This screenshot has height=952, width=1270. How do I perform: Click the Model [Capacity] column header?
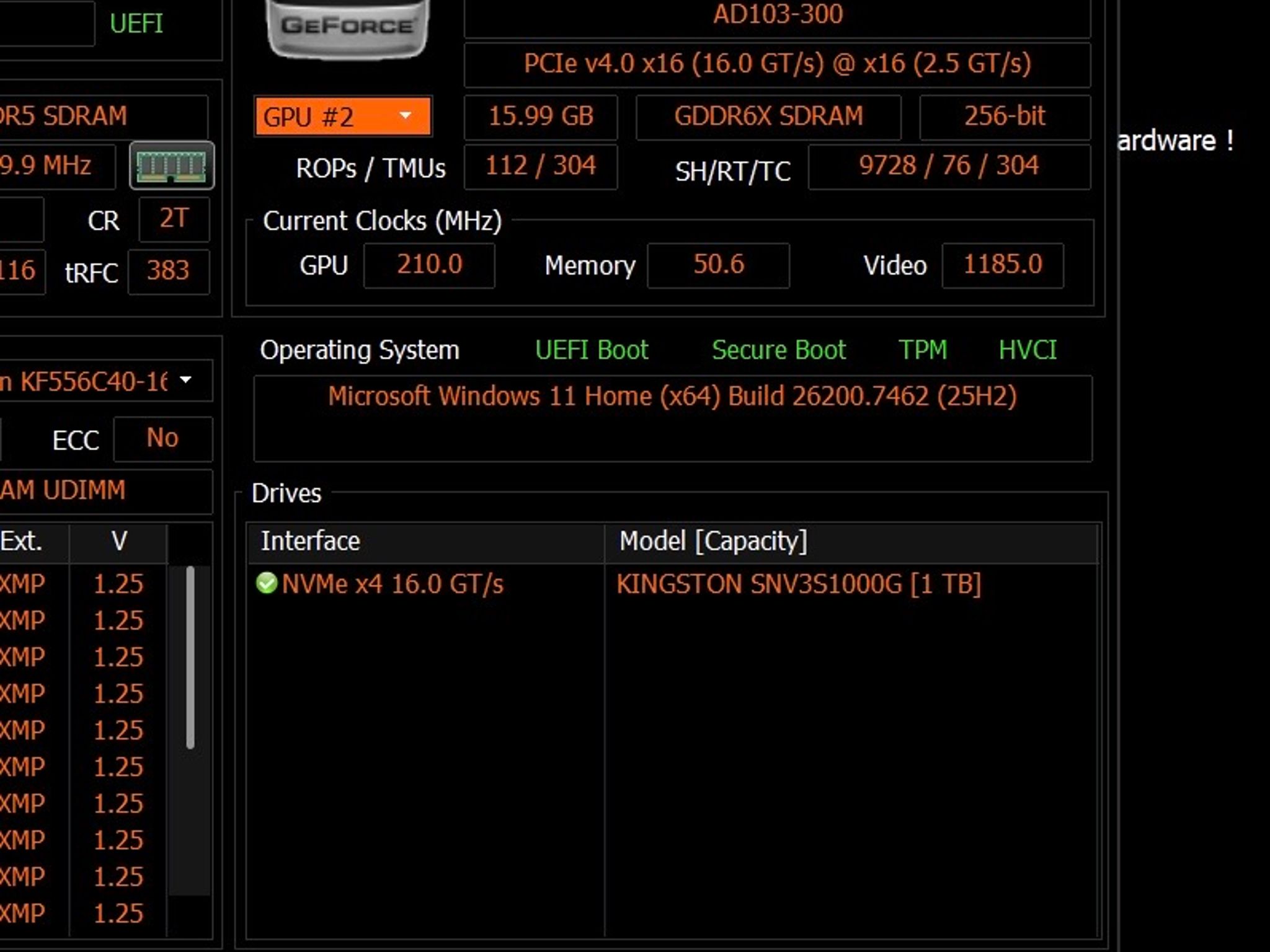(x=851, y=542)
